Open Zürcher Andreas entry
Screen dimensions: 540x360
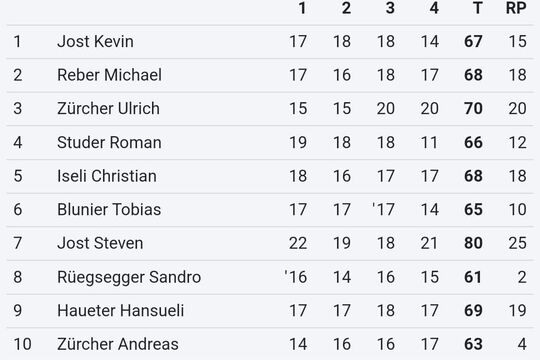click(270, 344)
